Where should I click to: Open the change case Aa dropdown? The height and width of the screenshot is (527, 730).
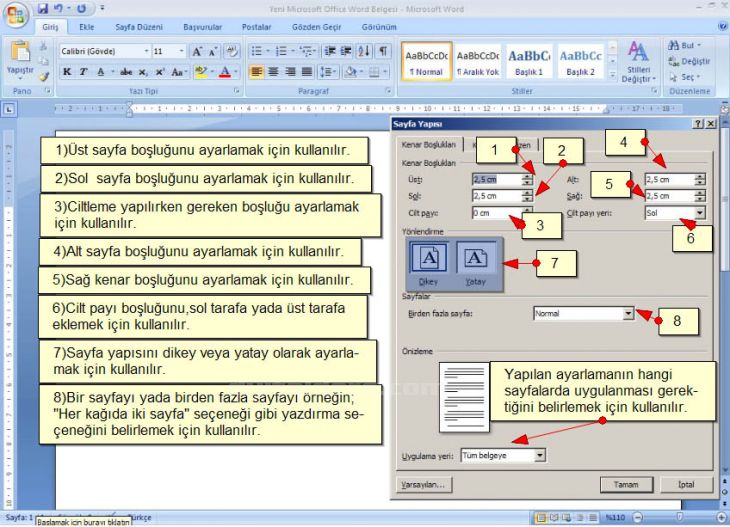pos(179,72)
